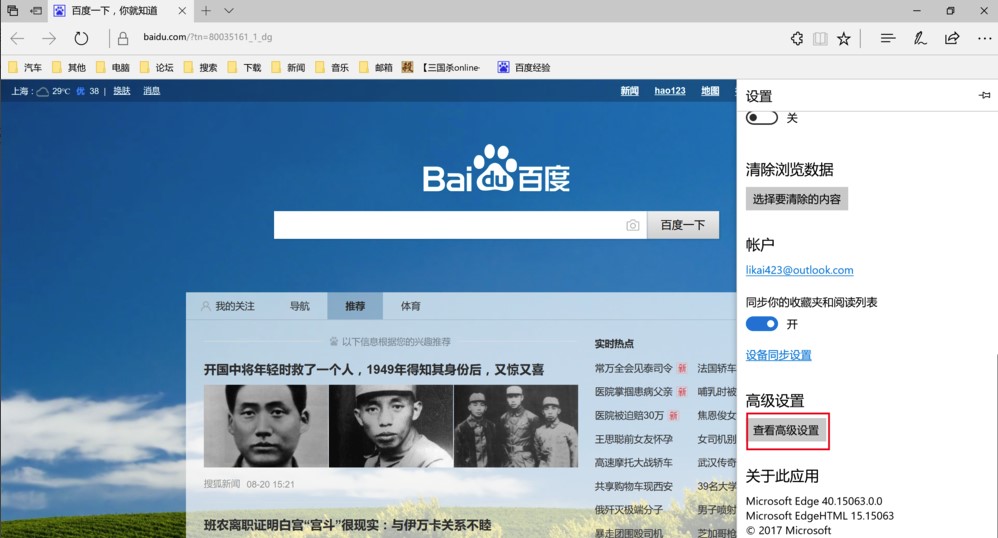The height and width of the screenshot is (538, 998).
Task: Click 换肤 link
Action: 122,91
